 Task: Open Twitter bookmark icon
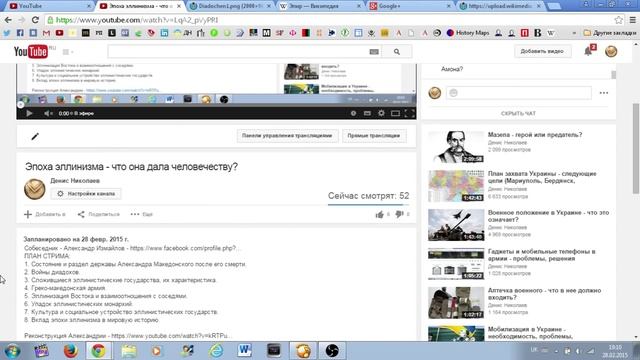7,33
